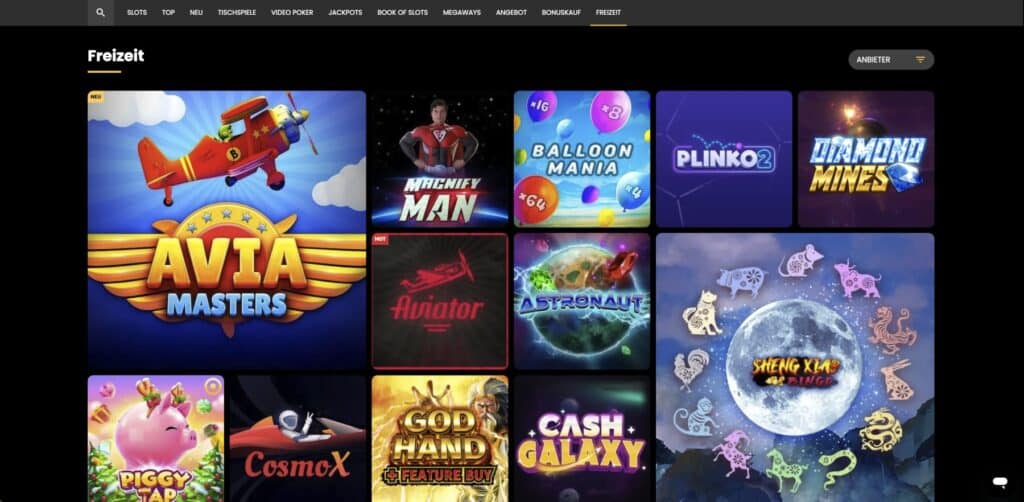Image resolution: width=1024 pixels, height=502 pixels.
Task: Click the filter icon in Anbieter
Action: coord(920,59)
